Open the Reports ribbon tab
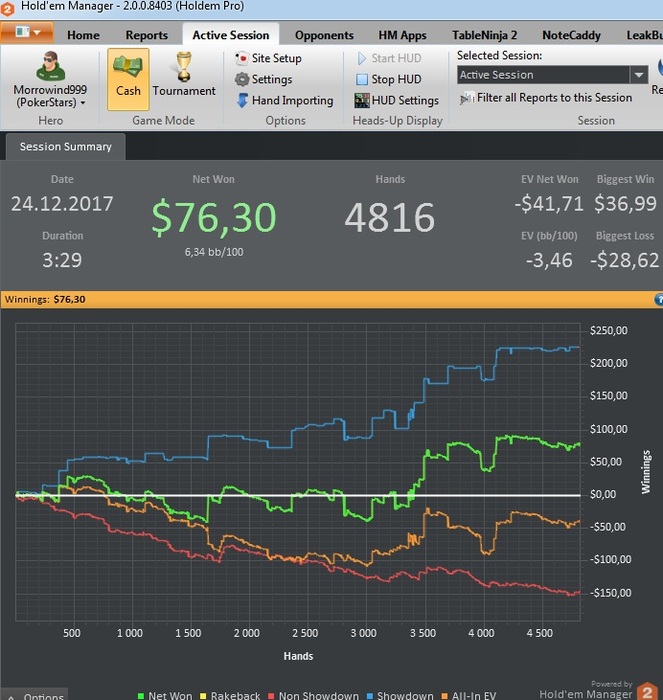The width and height of the screenshot is (663, 700). tap(146, 35)
